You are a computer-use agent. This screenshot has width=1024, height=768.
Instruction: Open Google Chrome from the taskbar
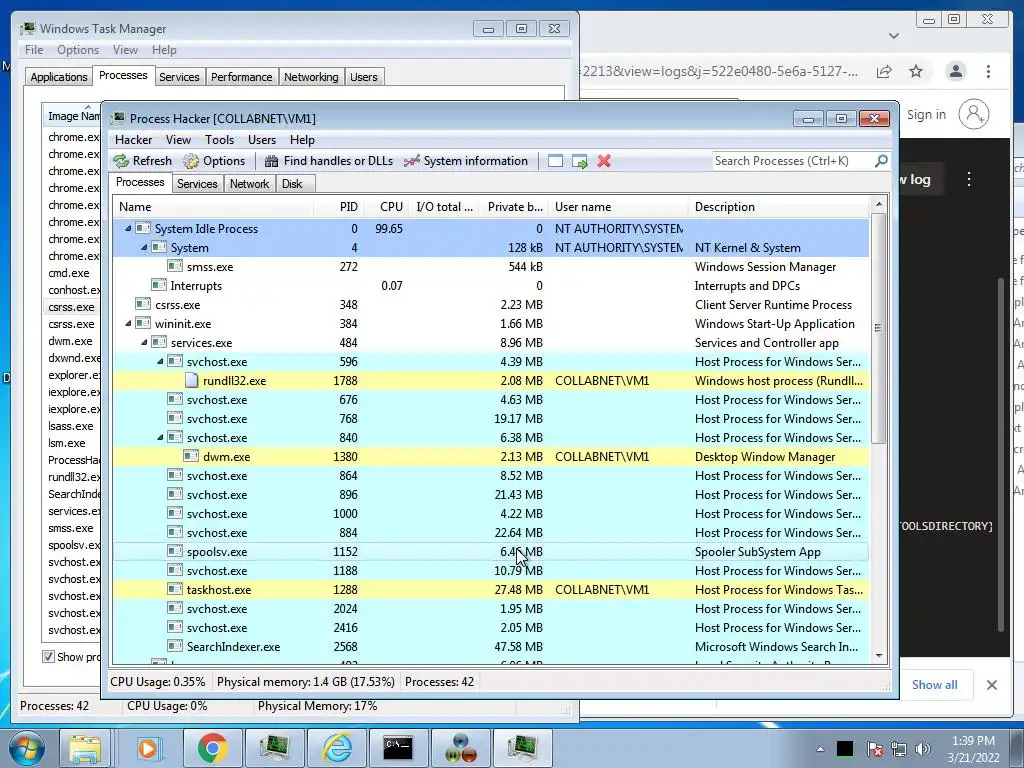(212, 748)
